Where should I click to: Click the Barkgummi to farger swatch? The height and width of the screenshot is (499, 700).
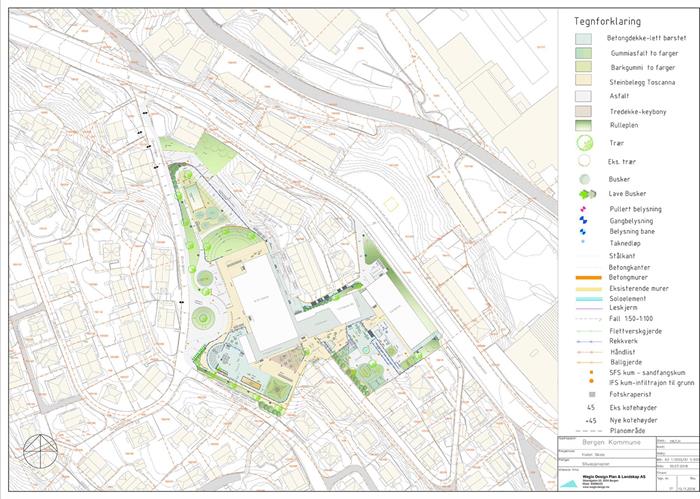point(582,67)
